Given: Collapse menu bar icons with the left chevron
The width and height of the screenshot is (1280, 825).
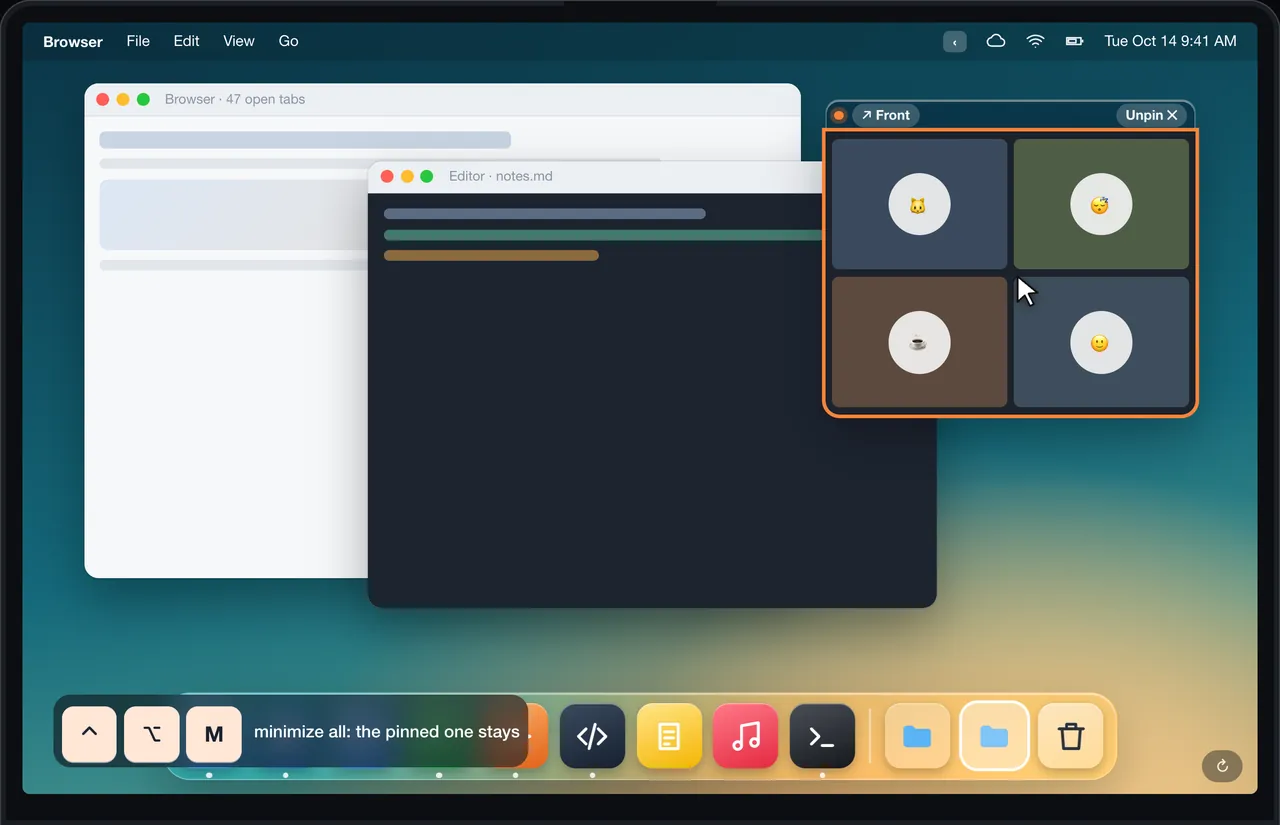Looking at the screenshot, I should (955, 42).
